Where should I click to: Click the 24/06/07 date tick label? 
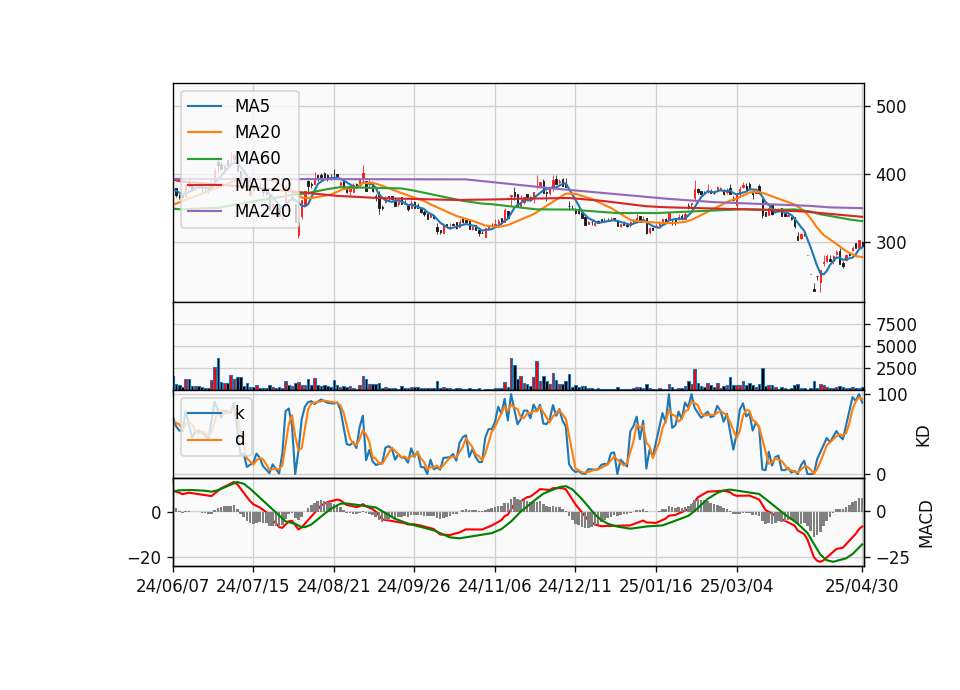(x=173, y=586)
